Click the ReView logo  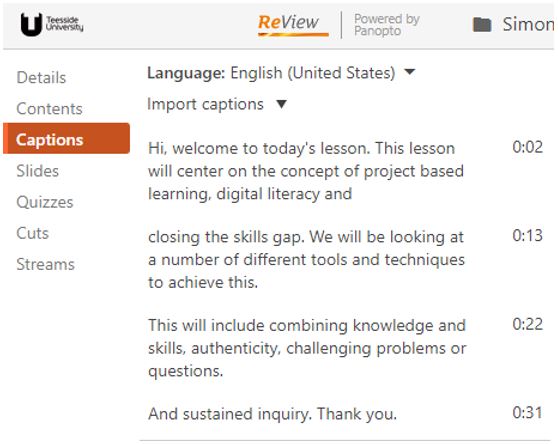click(293, 25)
